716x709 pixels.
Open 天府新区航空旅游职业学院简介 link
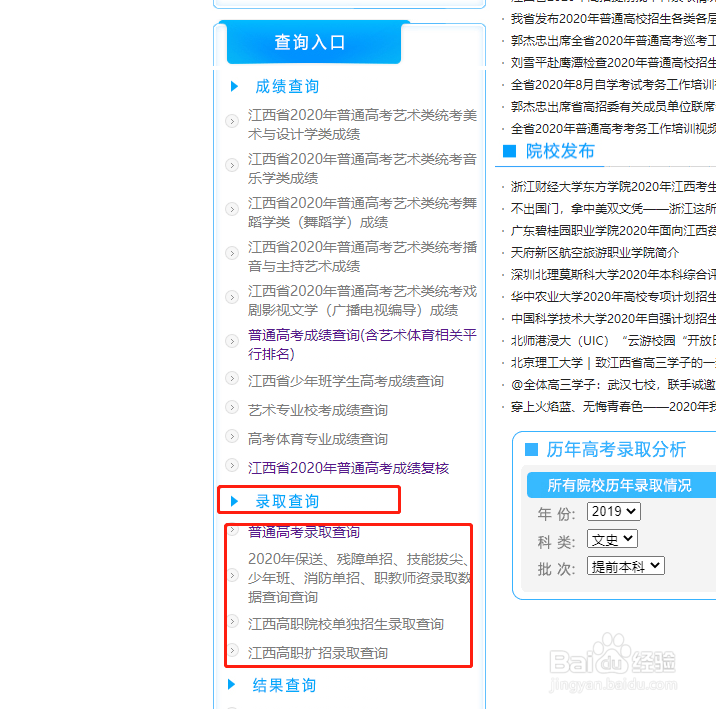[595, 252]
